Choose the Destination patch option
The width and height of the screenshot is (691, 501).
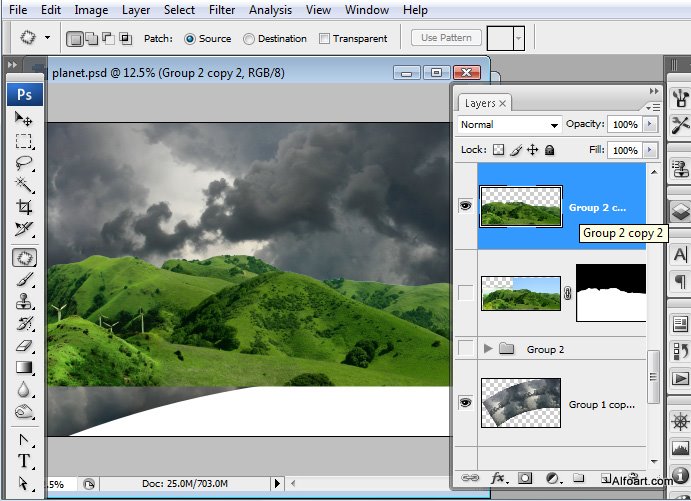pyautogui.click(x=249, y=39)
